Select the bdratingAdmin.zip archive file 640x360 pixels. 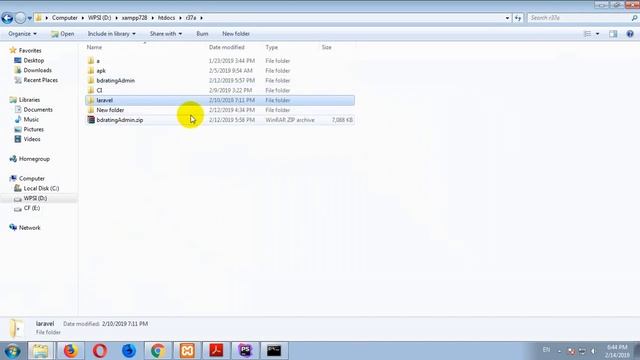click(x=120, y=120)
